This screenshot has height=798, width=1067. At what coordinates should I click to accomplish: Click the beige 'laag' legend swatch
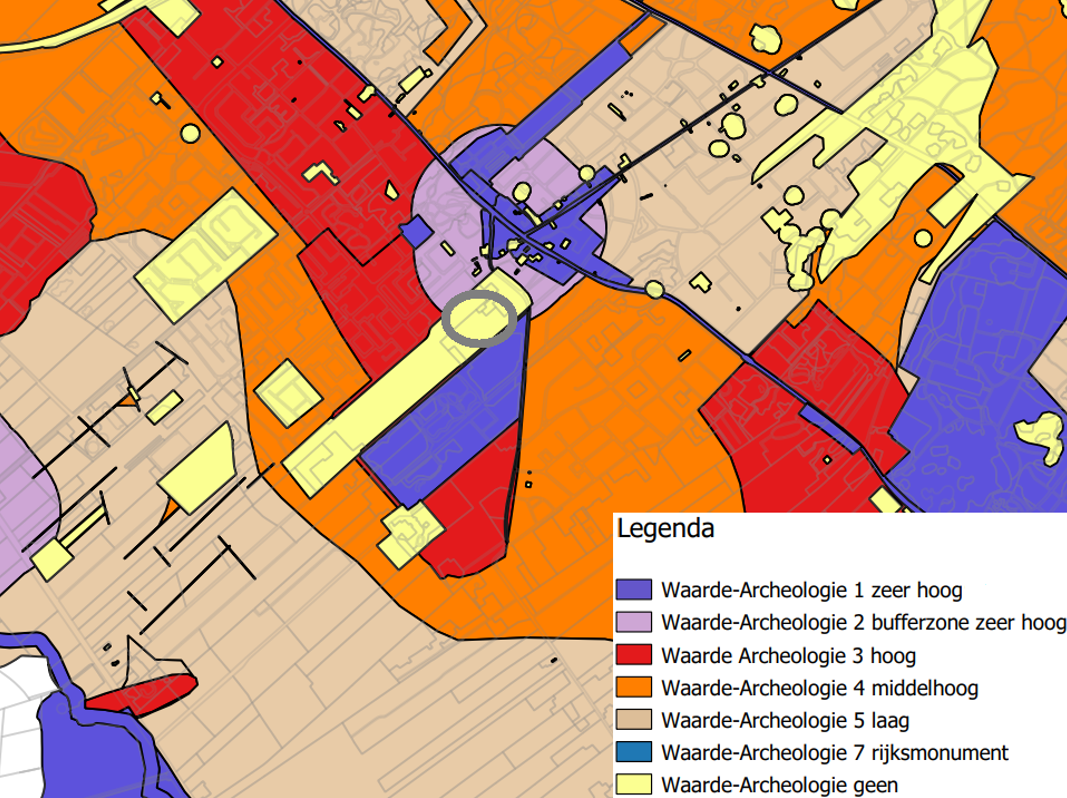634,720
